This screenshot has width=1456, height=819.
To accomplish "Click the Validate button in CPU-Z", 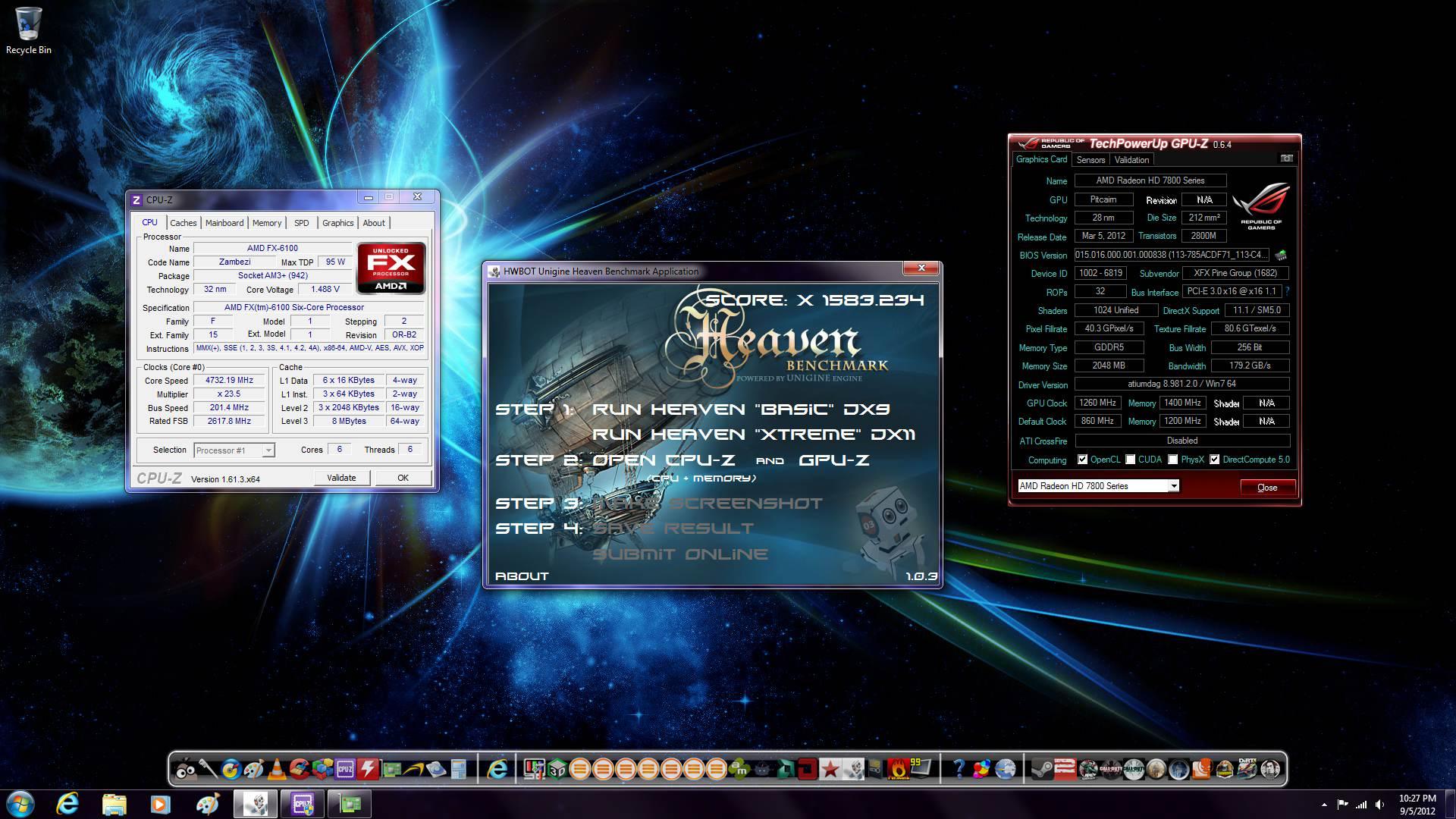I will [x=341, y=478].
